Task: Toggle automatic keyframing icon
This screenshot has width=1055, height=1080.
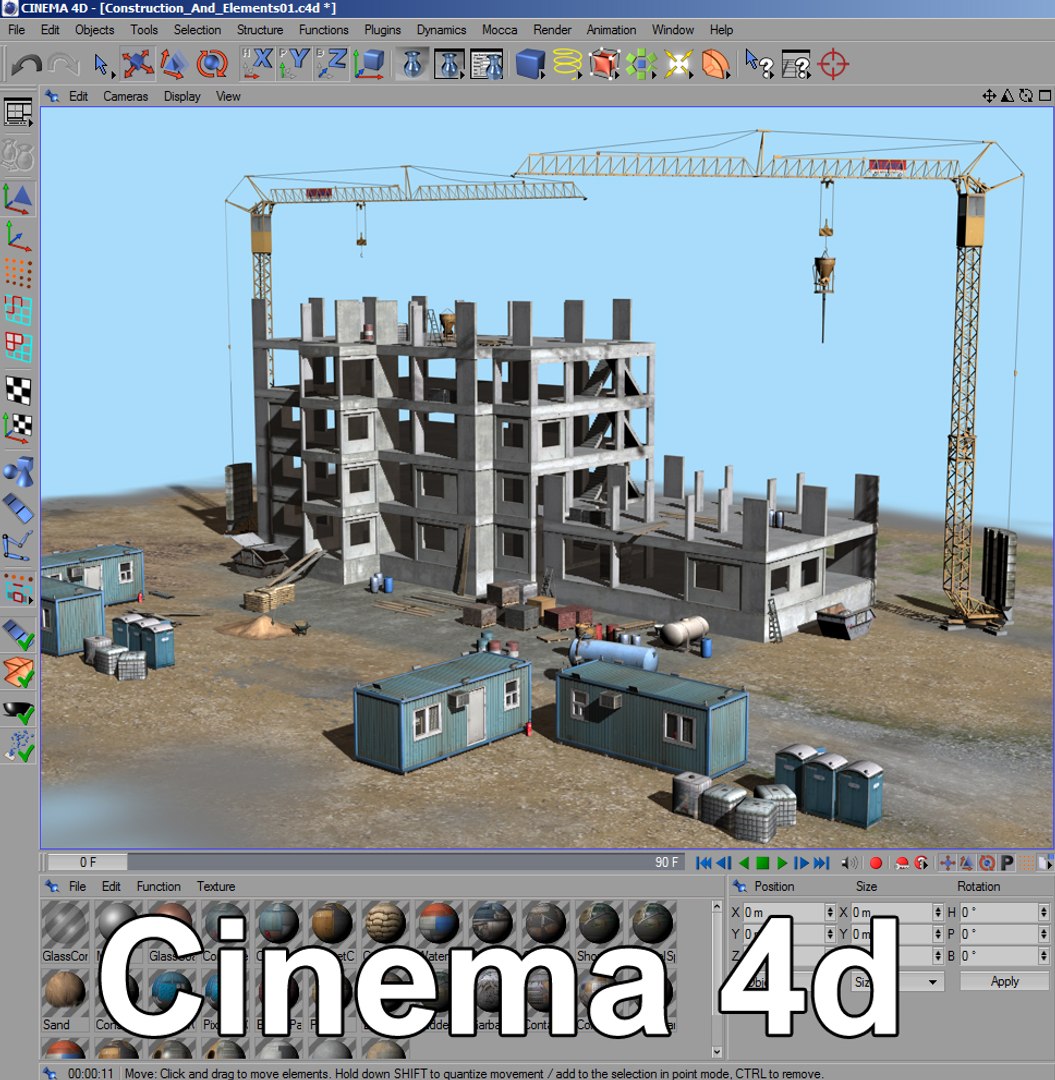Action: point(902,862)
